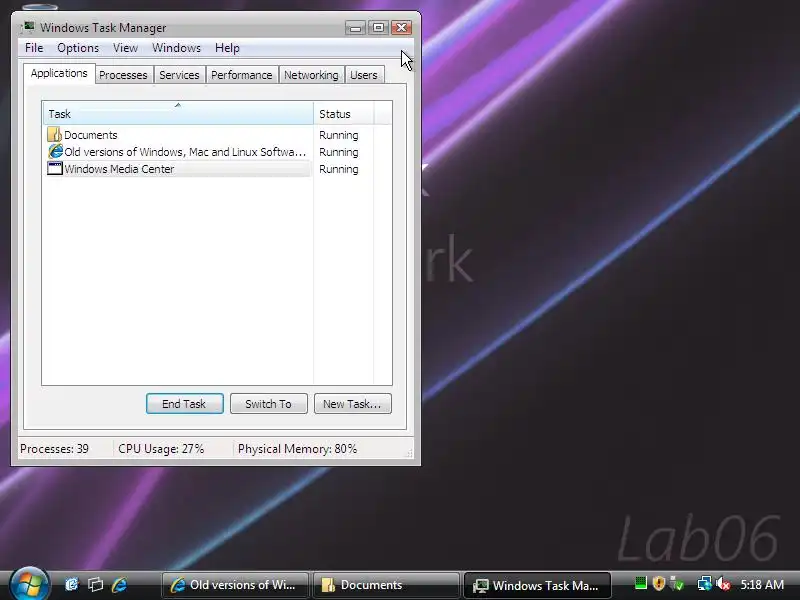The height and width of the screenshot is (600, 800).
Task: Minimize the Task Manager window
Action: 356,28
